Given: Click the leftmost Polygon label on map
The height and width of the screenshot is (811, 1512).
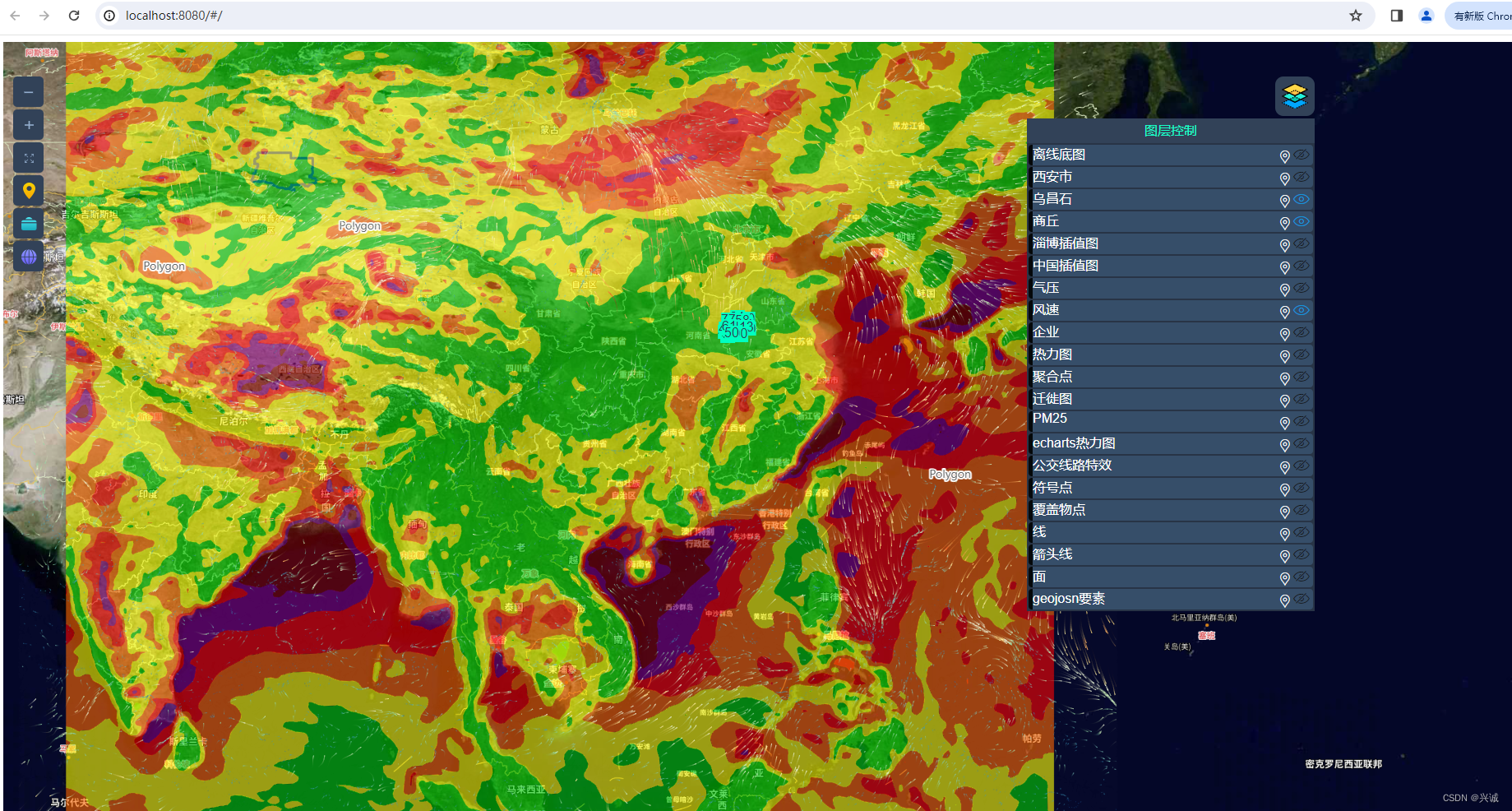Looking at the screenshot, I should 164,266.
